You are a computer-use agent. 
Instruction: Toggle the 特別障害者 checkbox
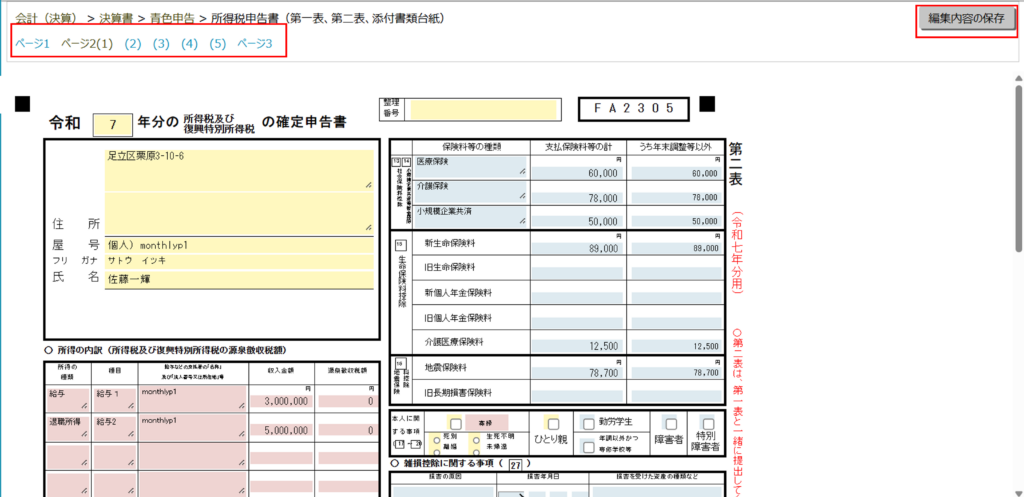(708, 424)
